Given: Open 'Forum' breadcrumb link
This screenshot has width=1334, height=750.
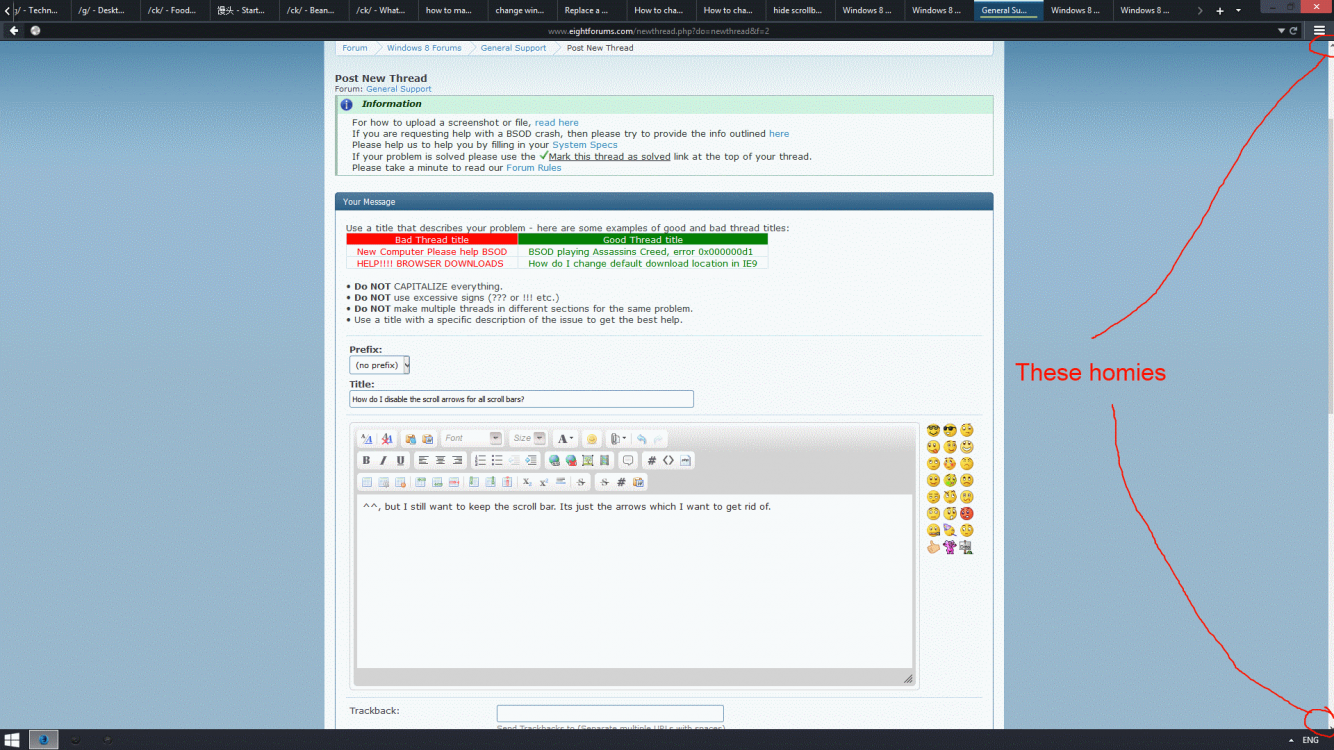Looking at the screenshot, I should tap(355, 48).
